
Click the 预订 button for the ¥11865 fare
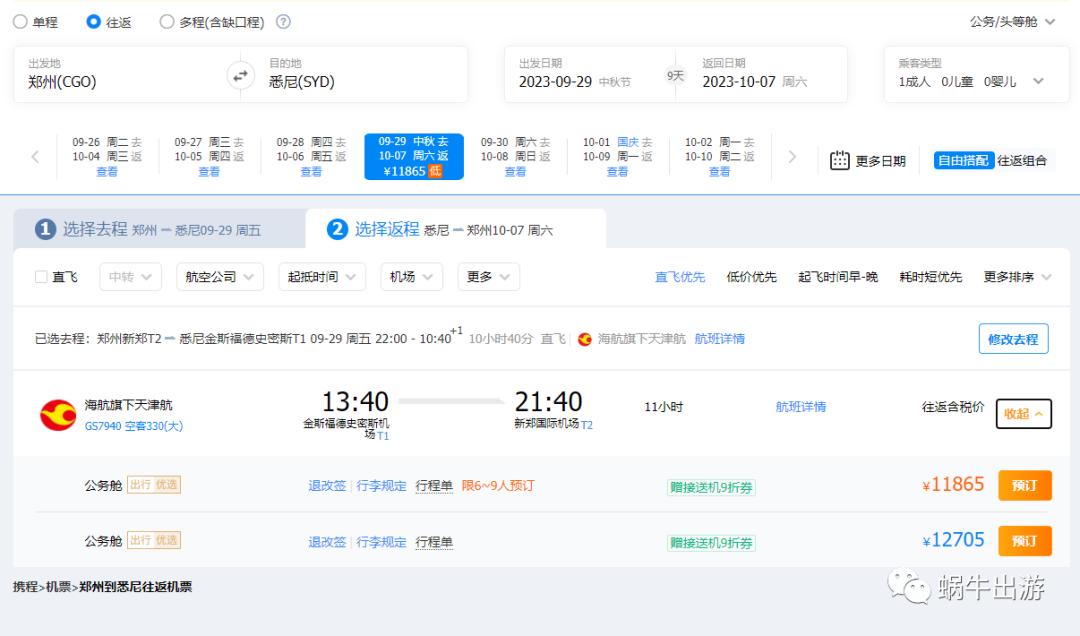1024,487
